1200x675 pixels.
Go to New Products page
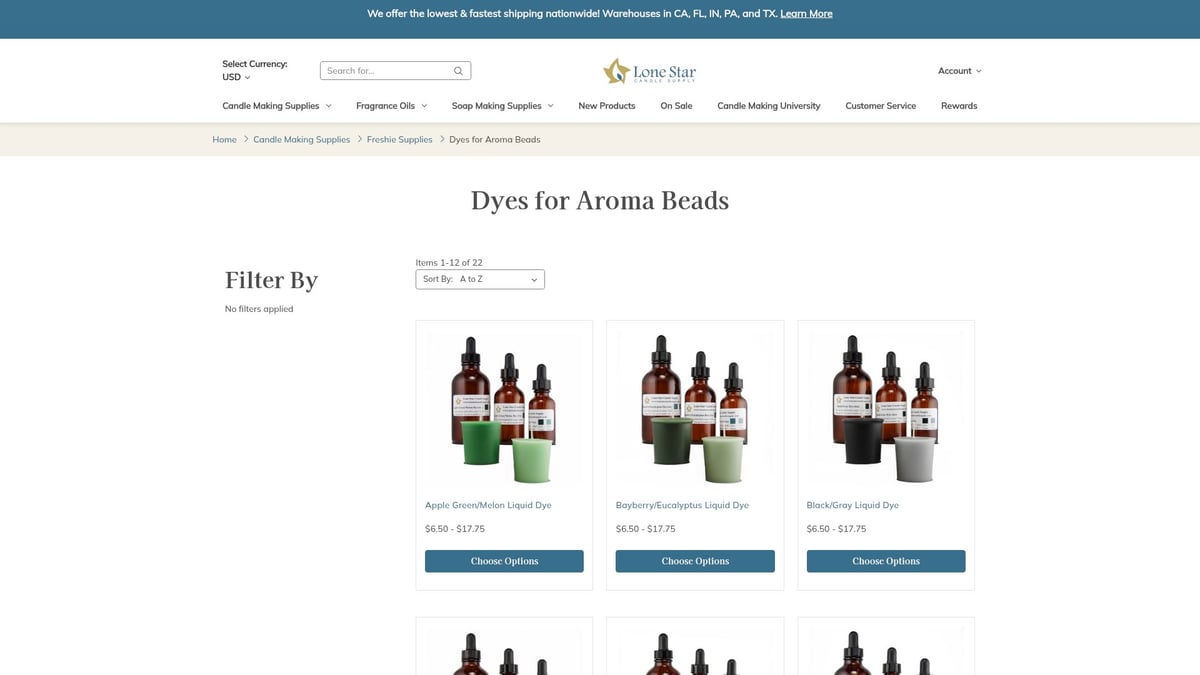[x=606, y=106]
